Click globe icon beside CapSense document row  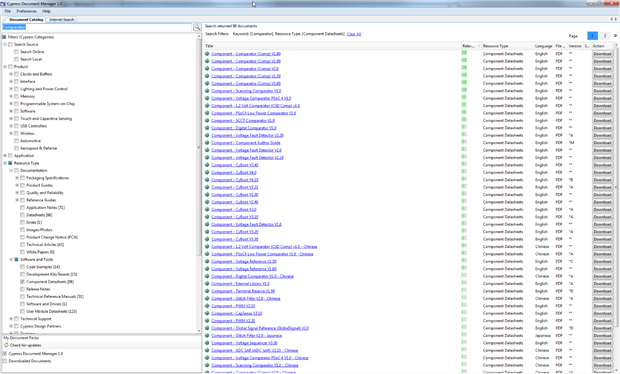(x=207, y=313)
